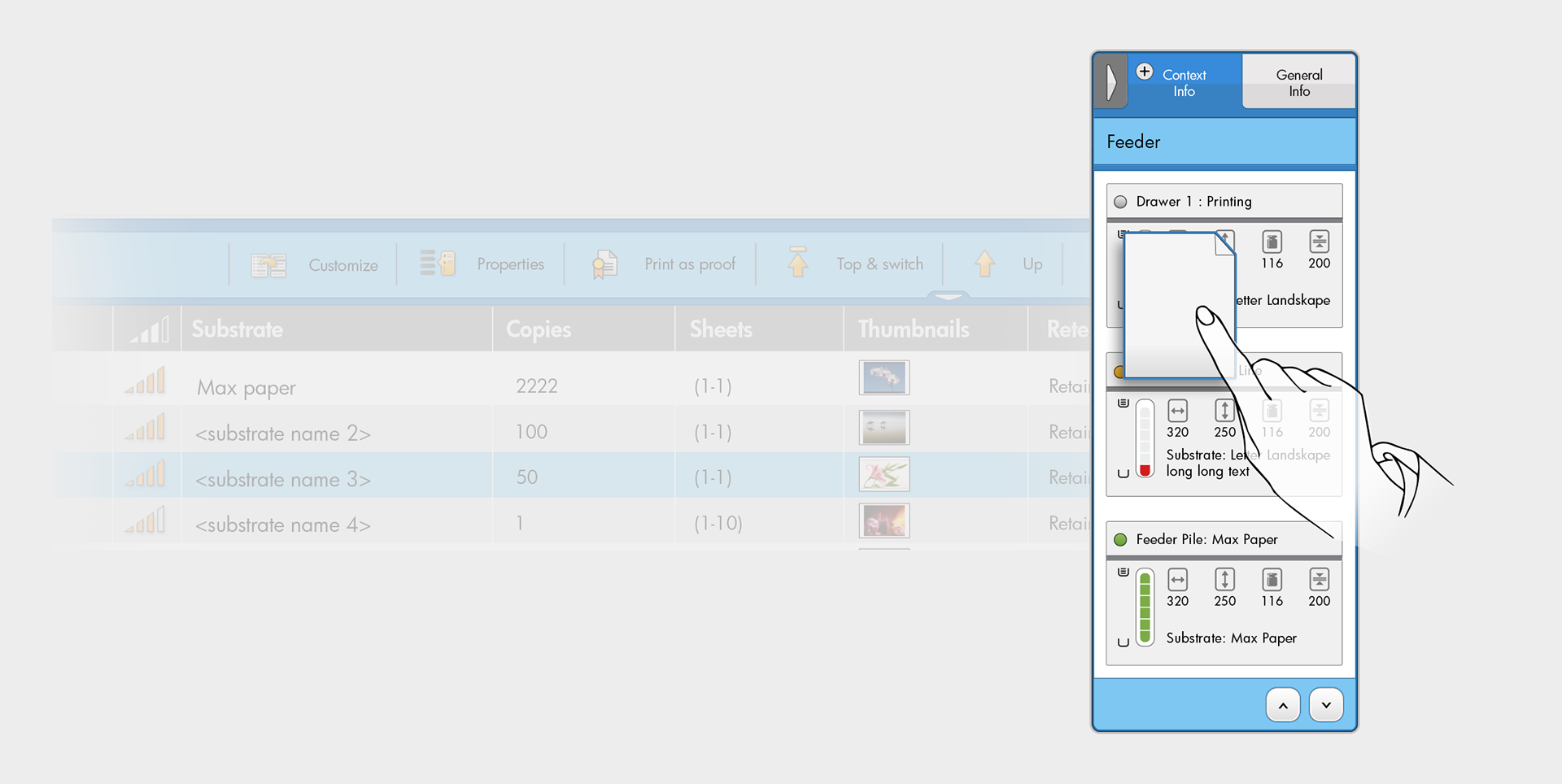Click the width icon above 320 in Feeder Pile

coord(1178,579)
